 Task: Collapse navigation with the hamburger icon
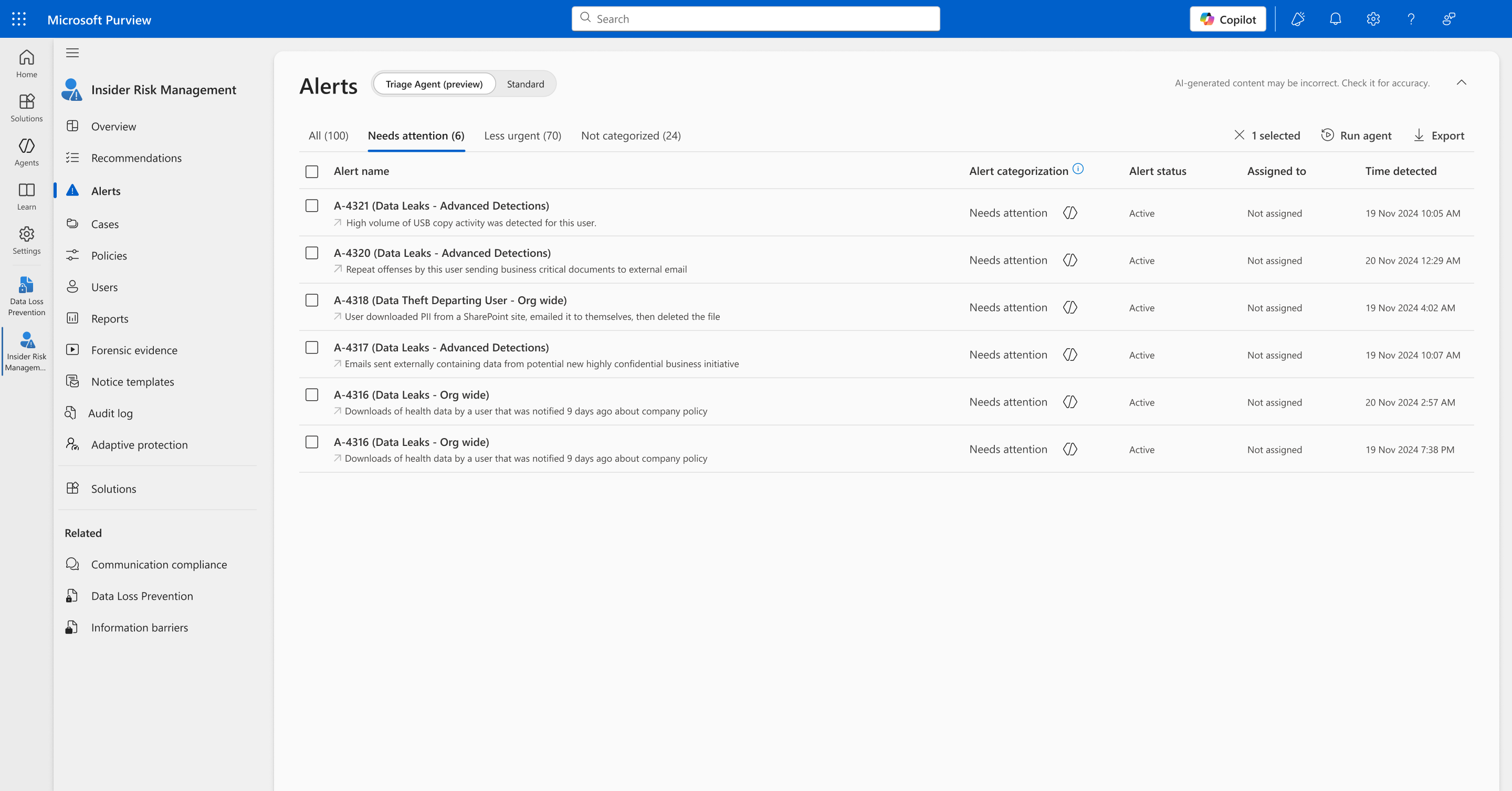pyautogui.click(x=72, y=53)
